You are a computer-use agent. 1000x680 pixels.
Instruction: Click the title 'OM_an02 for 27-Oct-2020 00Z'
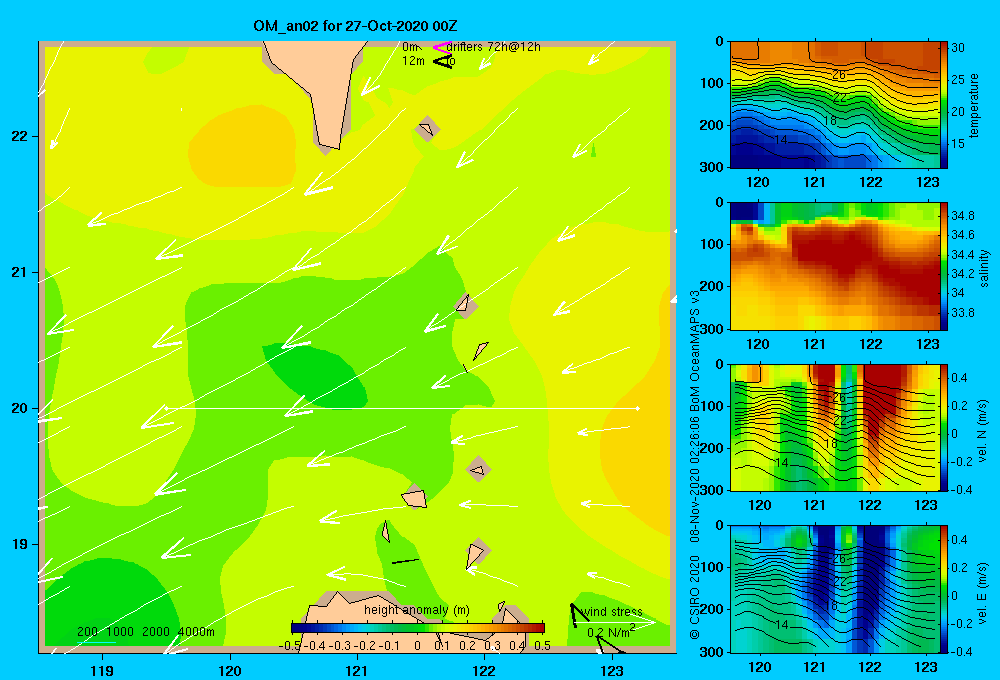(355, 26)
